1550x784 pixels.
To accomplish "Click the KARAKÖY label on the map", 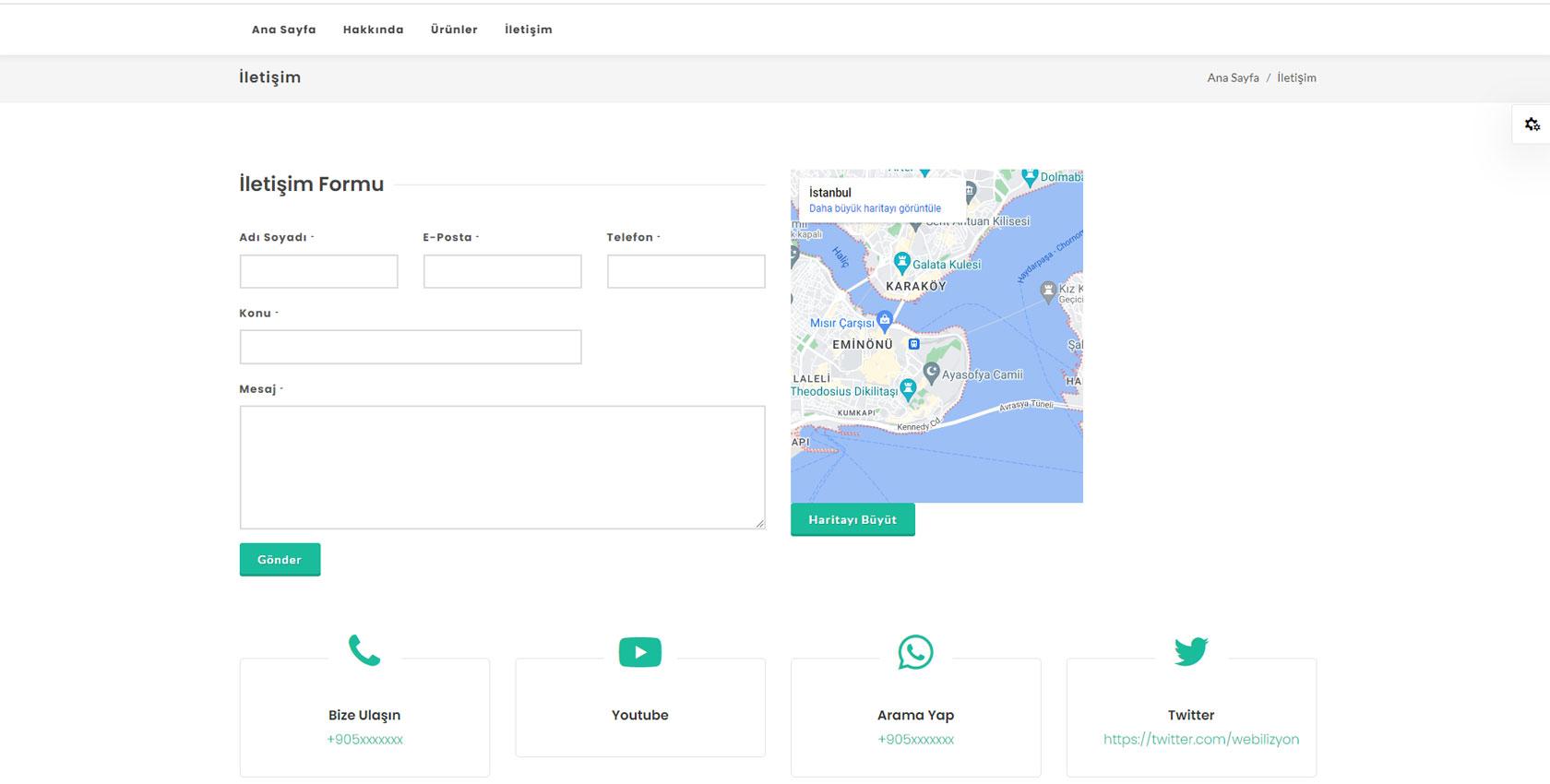I will 916,286.
